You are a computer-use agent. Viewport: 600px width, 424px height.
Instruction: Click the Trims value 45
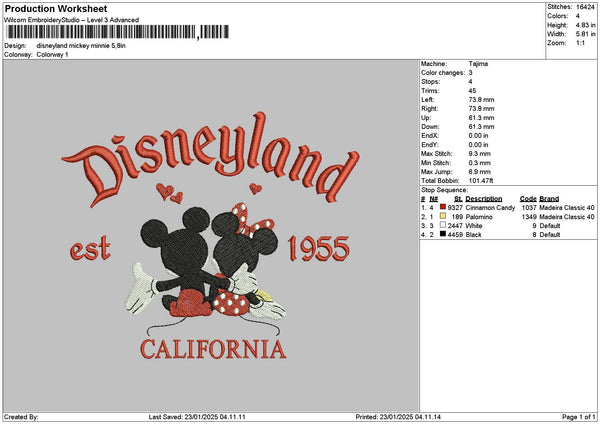pos(472,91)
